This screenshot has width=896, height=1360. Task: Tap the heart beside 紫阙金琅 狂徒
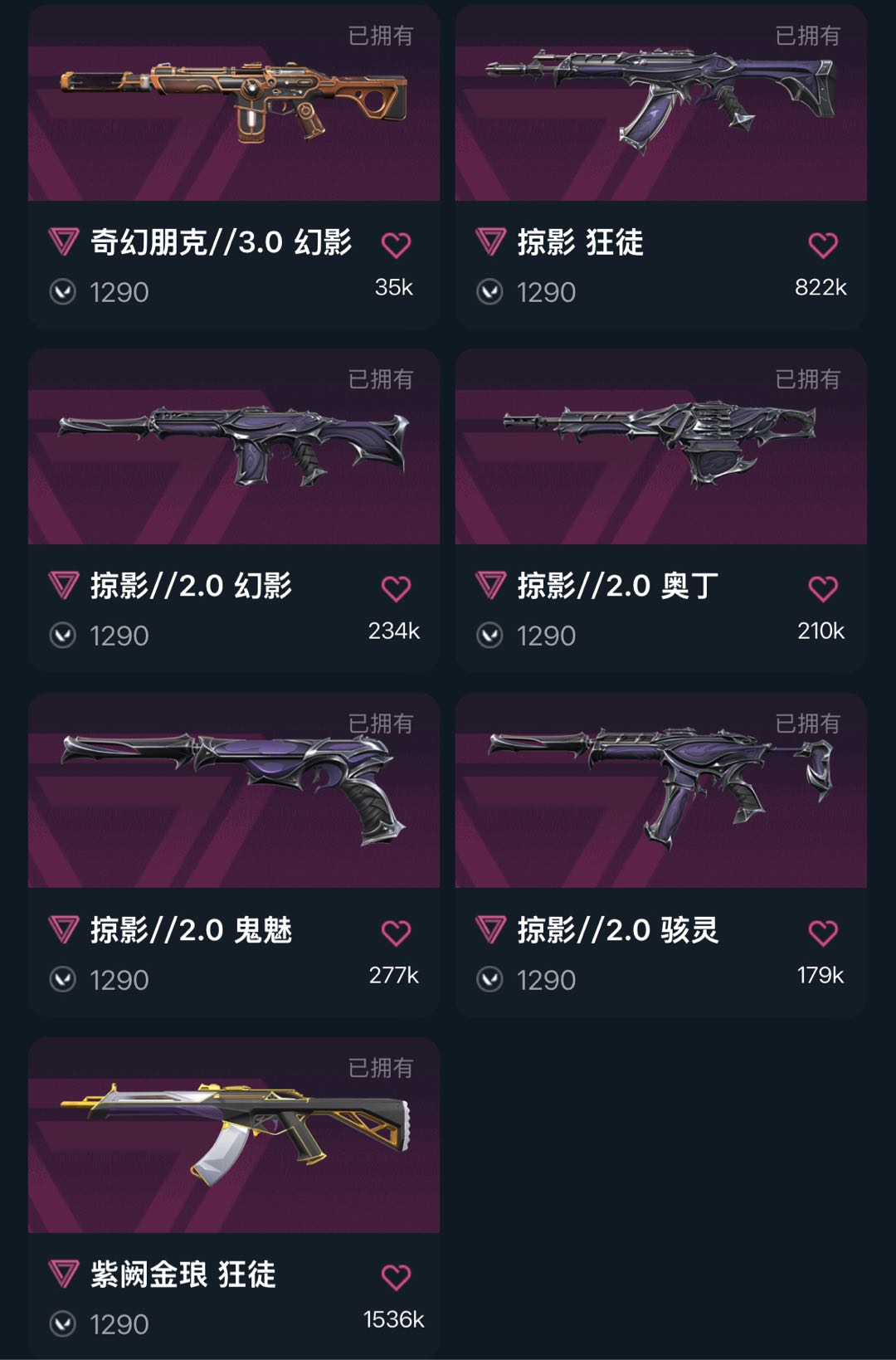[396, 1277]
